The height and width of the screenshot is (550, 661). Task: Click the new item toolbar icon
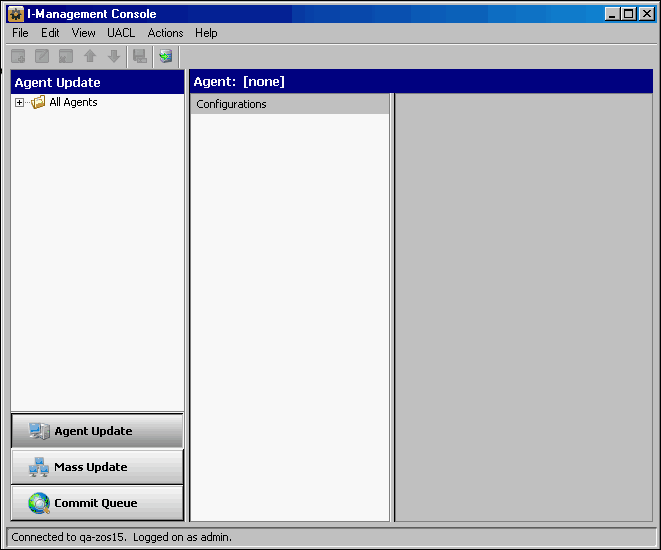pyautogui.click(x=18, y=56)
